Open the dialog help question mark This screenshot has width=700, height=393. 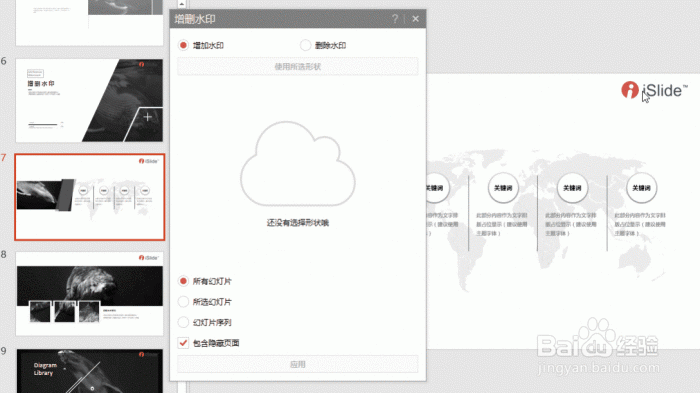tap(395, 19)
